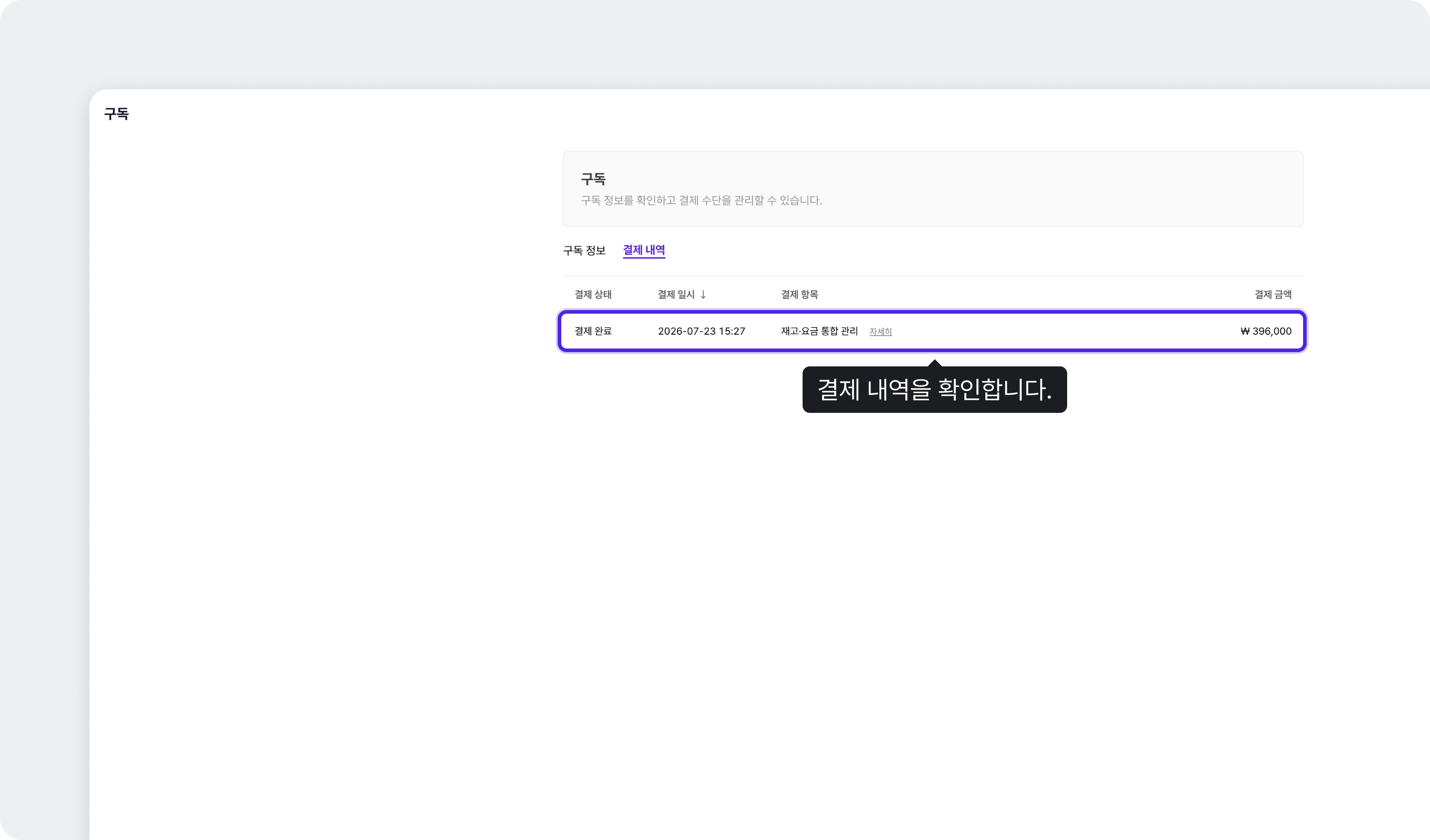Screen dimensions: 1430x840
Task: Click the 구독 정보를 확인하고 description text
Action: pos(701,200)
